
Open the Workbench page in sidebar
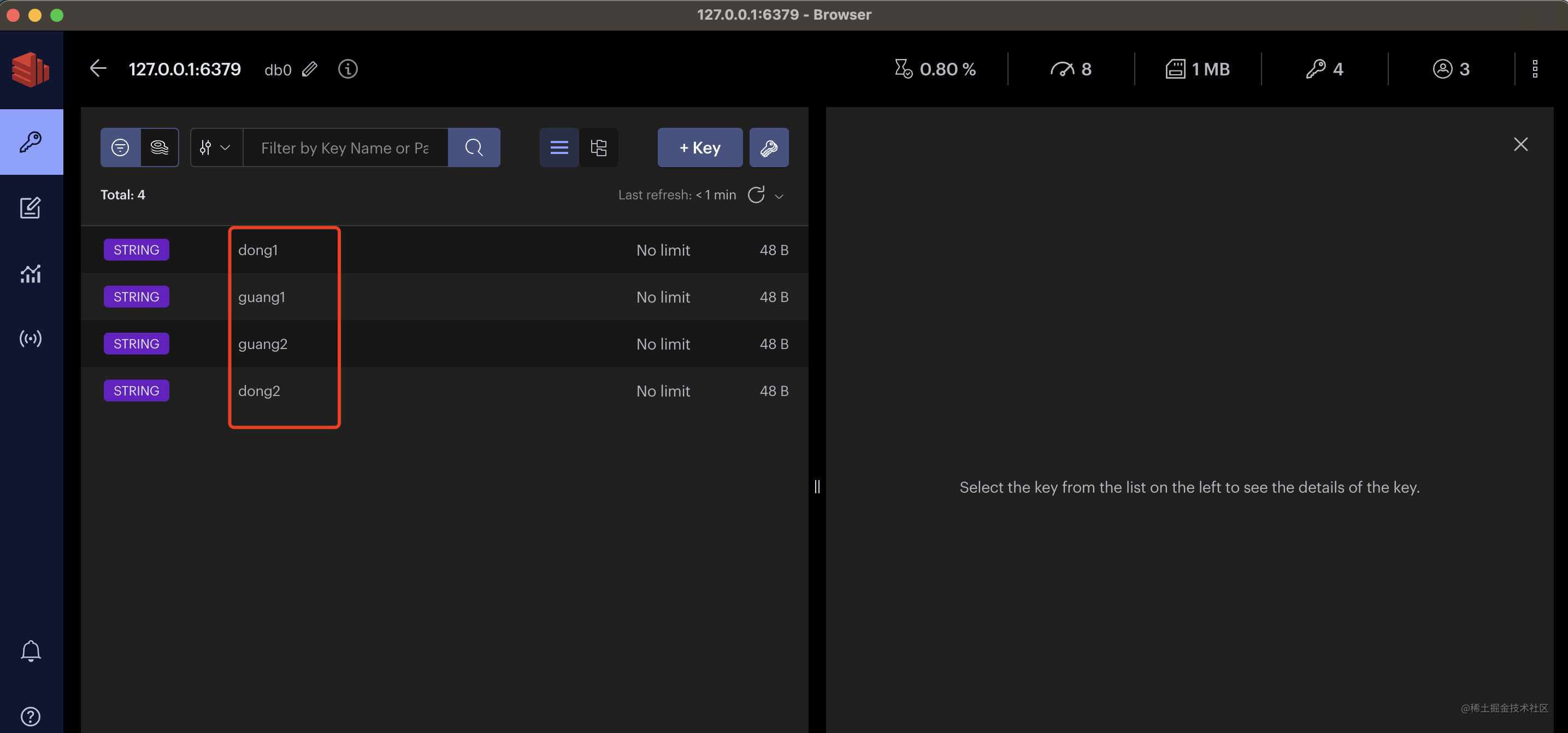pos(31,208)
